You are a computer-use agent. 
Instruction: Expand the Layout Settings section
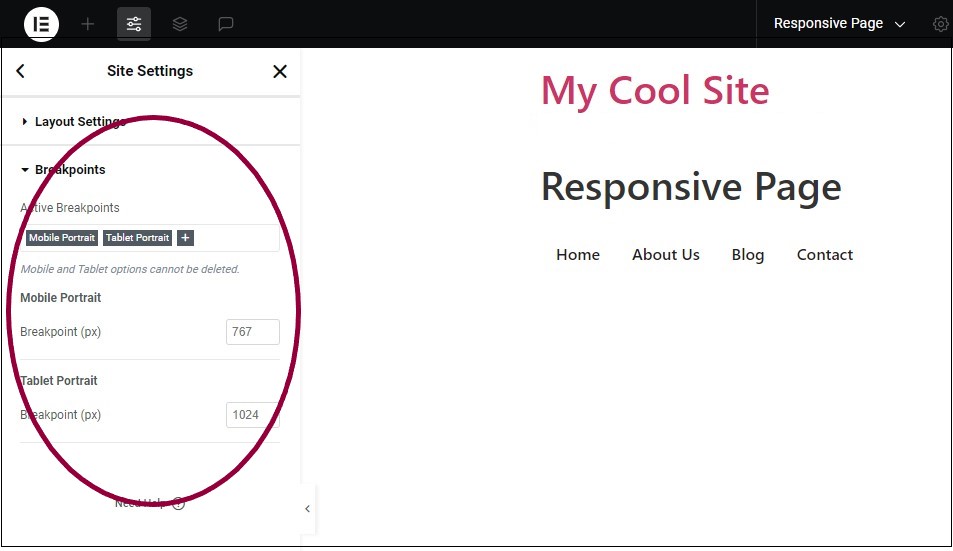tap(80, 122)
